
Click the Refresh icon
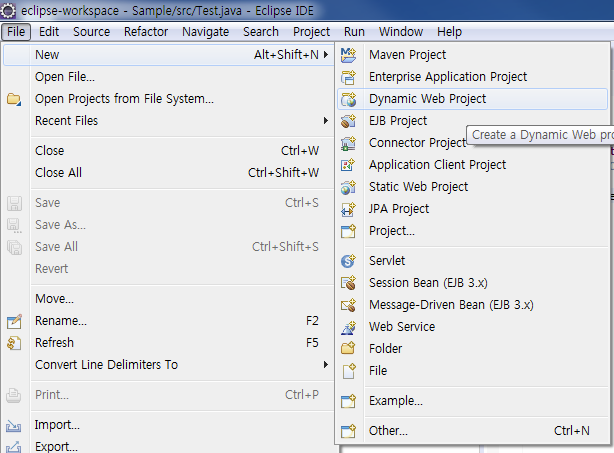pos(14,343)
